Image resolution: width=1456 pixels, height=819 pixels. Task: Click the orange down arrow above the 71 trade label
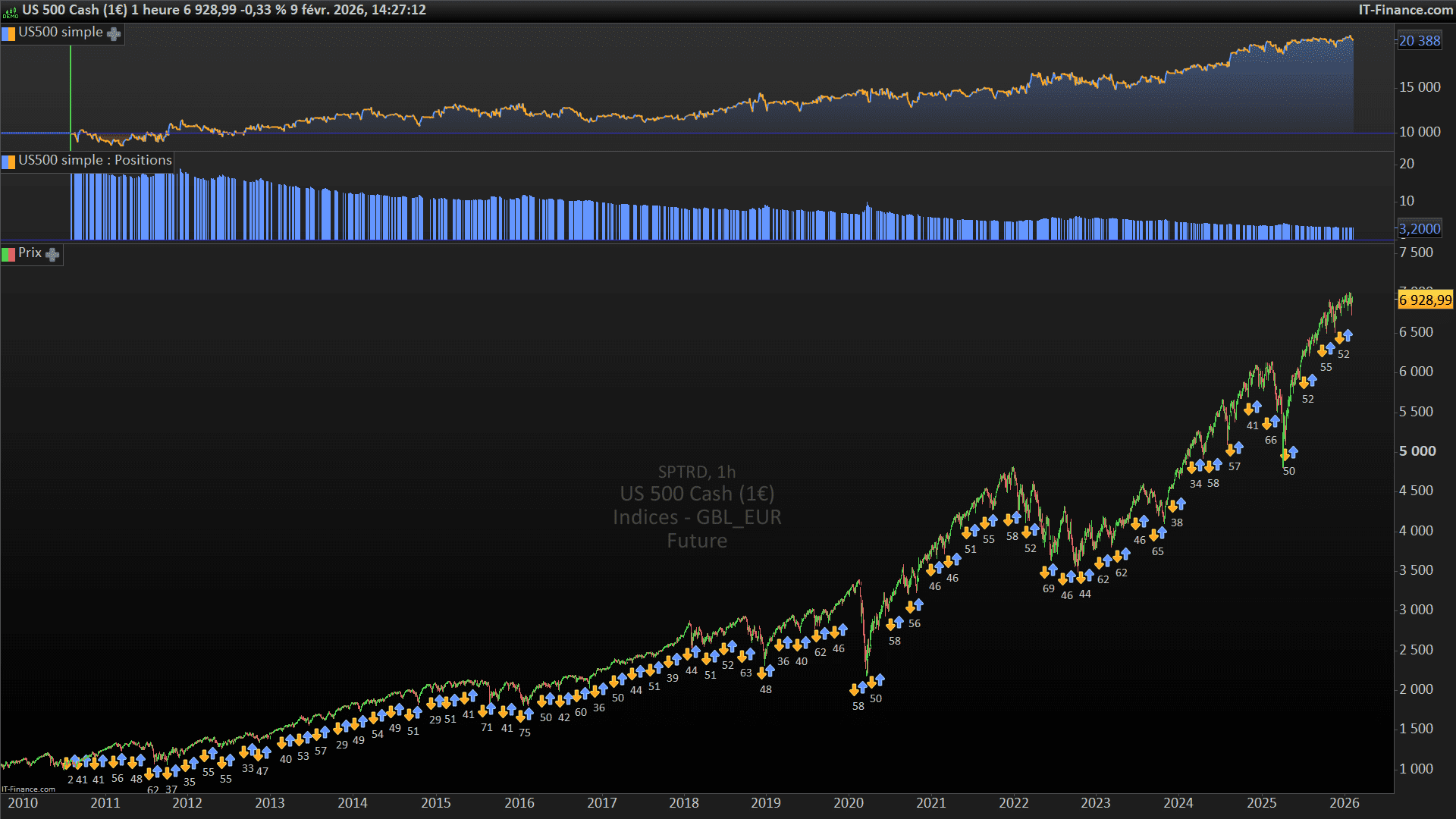(483, 711)
